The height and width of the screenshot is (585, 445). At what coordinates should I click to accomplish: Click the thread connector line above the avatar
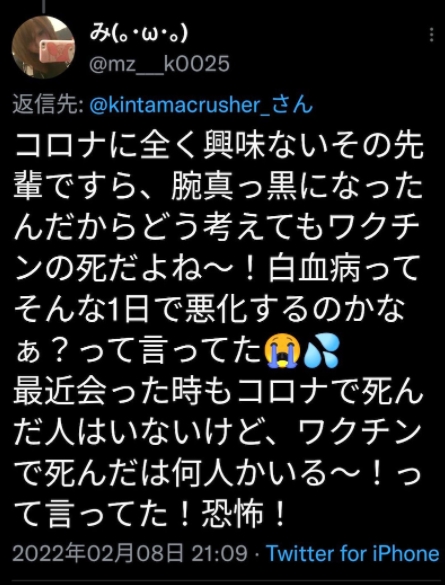coord(43,6)
